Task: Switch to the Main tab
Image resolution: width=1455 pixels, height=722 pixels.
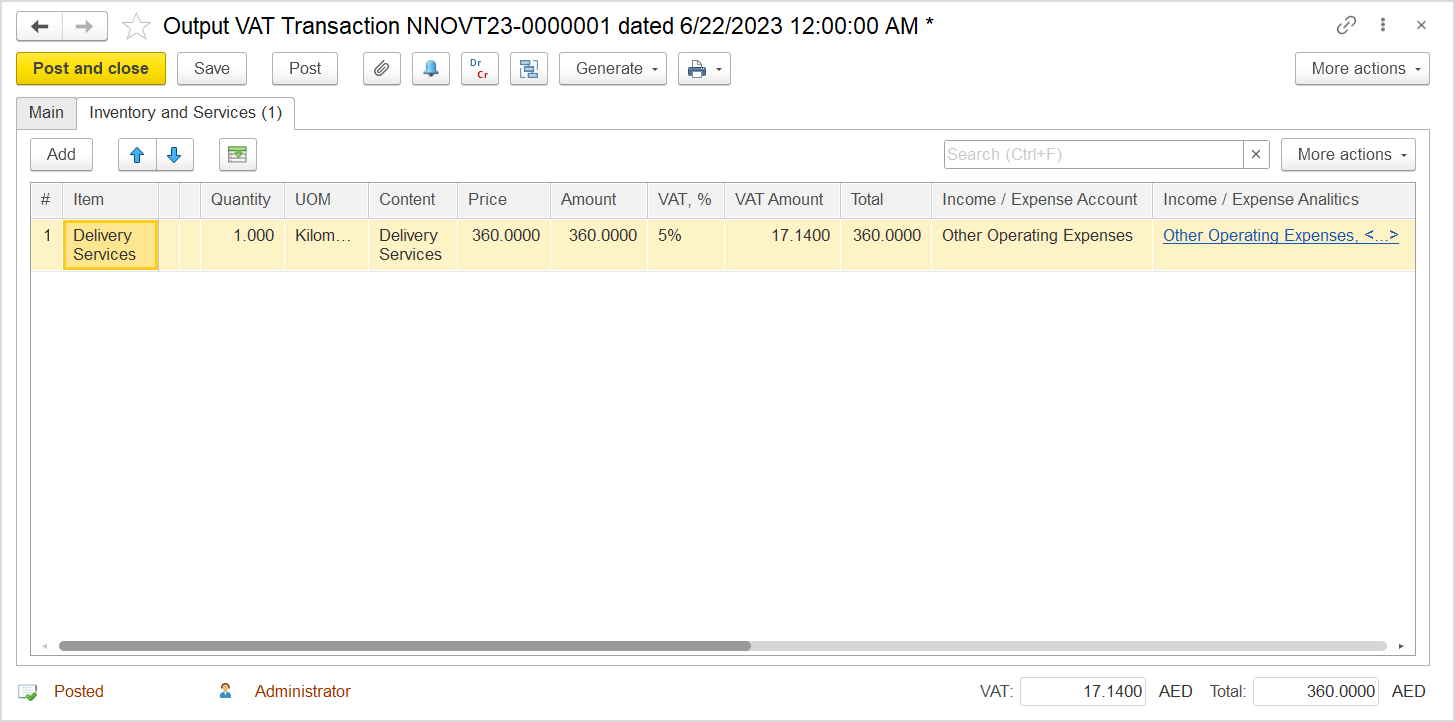Action: (x=46, y=113)
